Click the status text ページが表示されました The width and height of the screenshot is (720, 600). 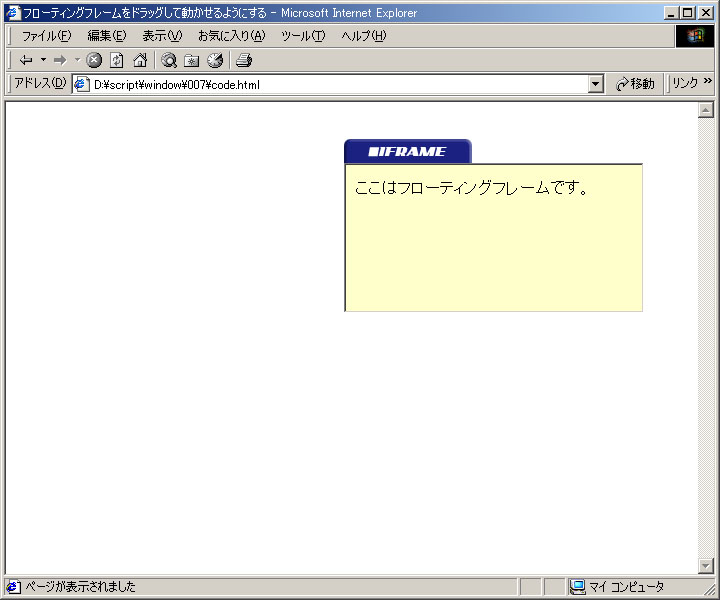click(x=80, y=587)
